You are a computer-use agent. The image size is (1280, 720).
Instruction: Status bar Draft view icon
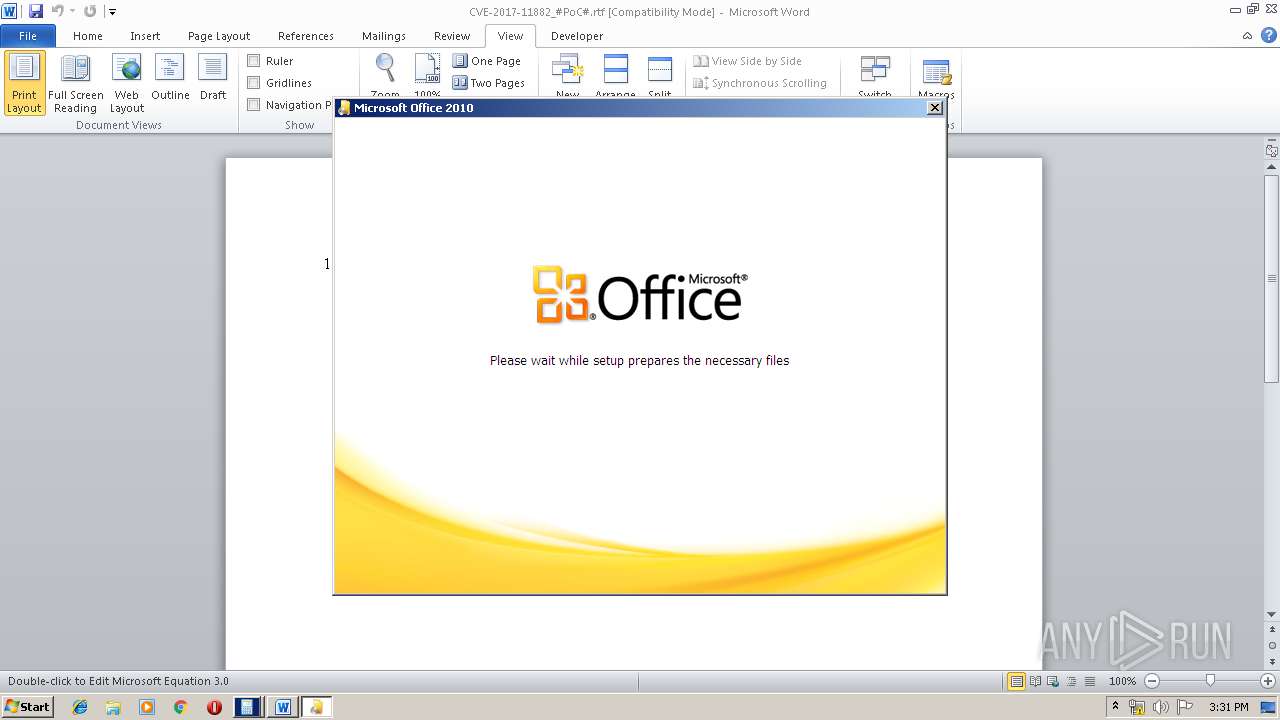[1089, 681]
